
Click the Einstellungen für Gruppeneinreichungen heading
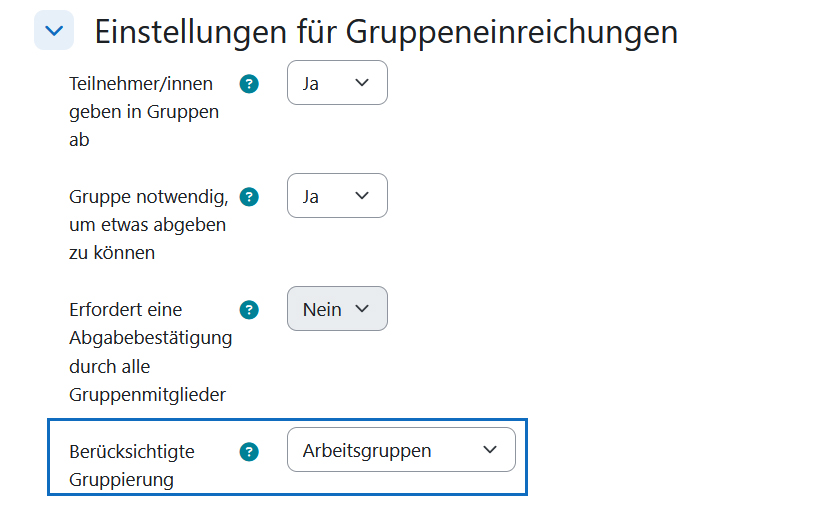click(386, 32)
